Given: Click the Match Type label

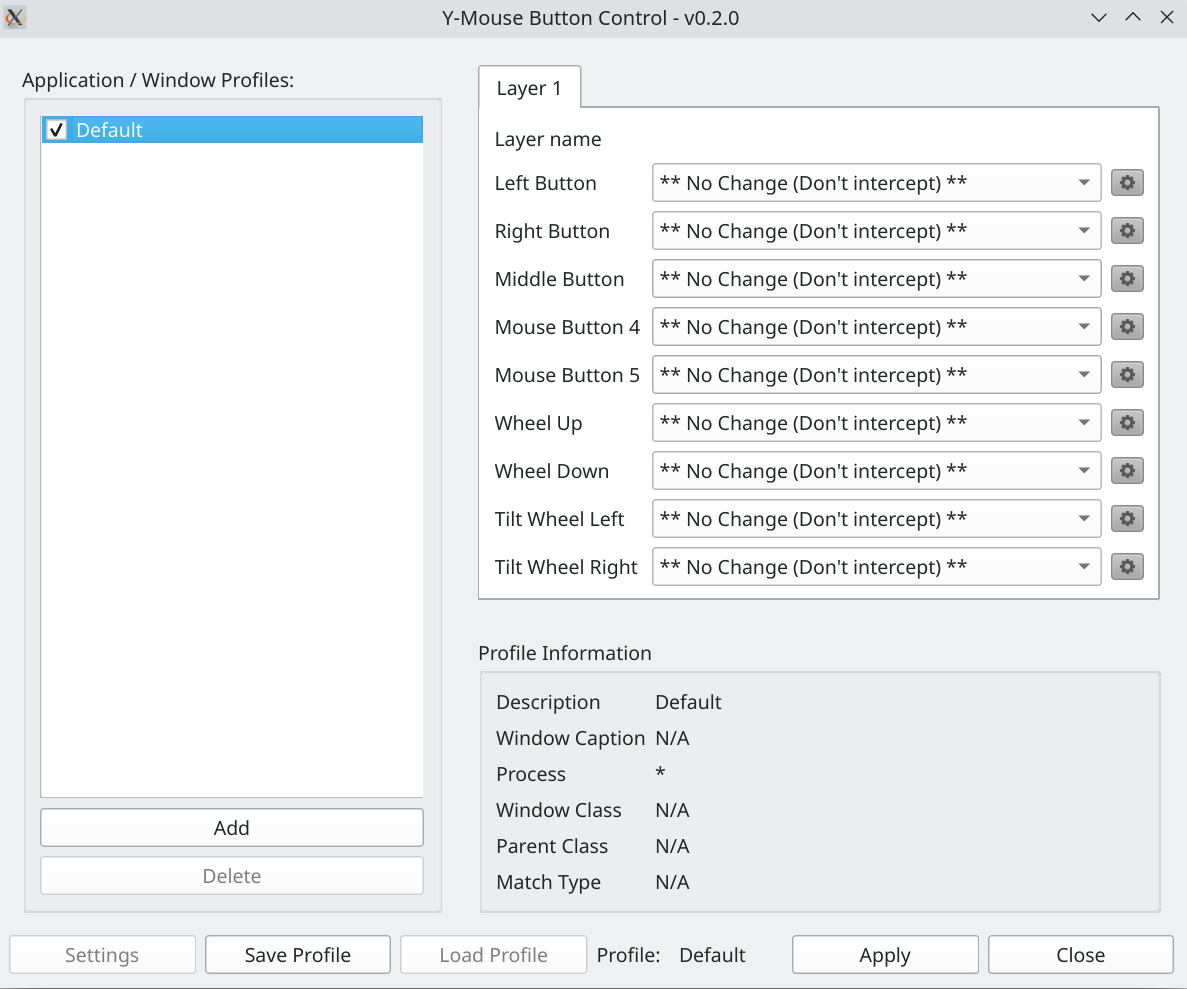Looking at the screenshot, I should [x=549, y=882].
